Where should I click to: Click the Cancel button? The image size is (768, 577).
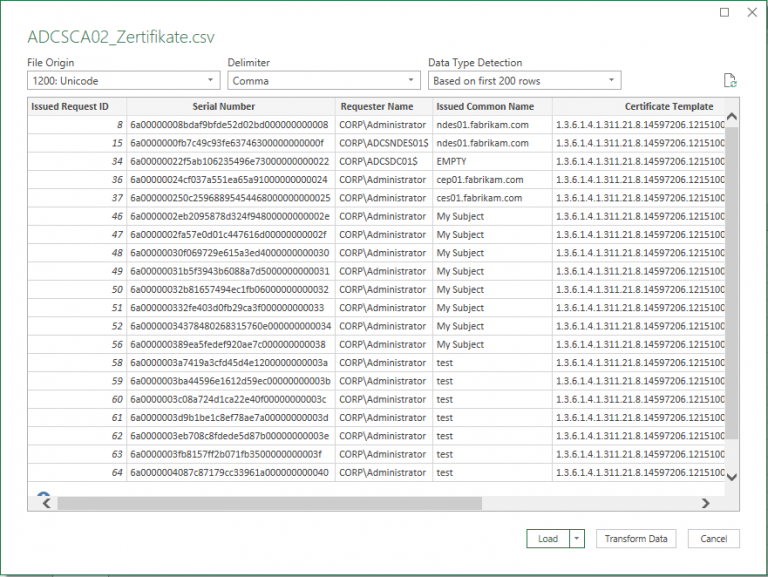(714, 539)
